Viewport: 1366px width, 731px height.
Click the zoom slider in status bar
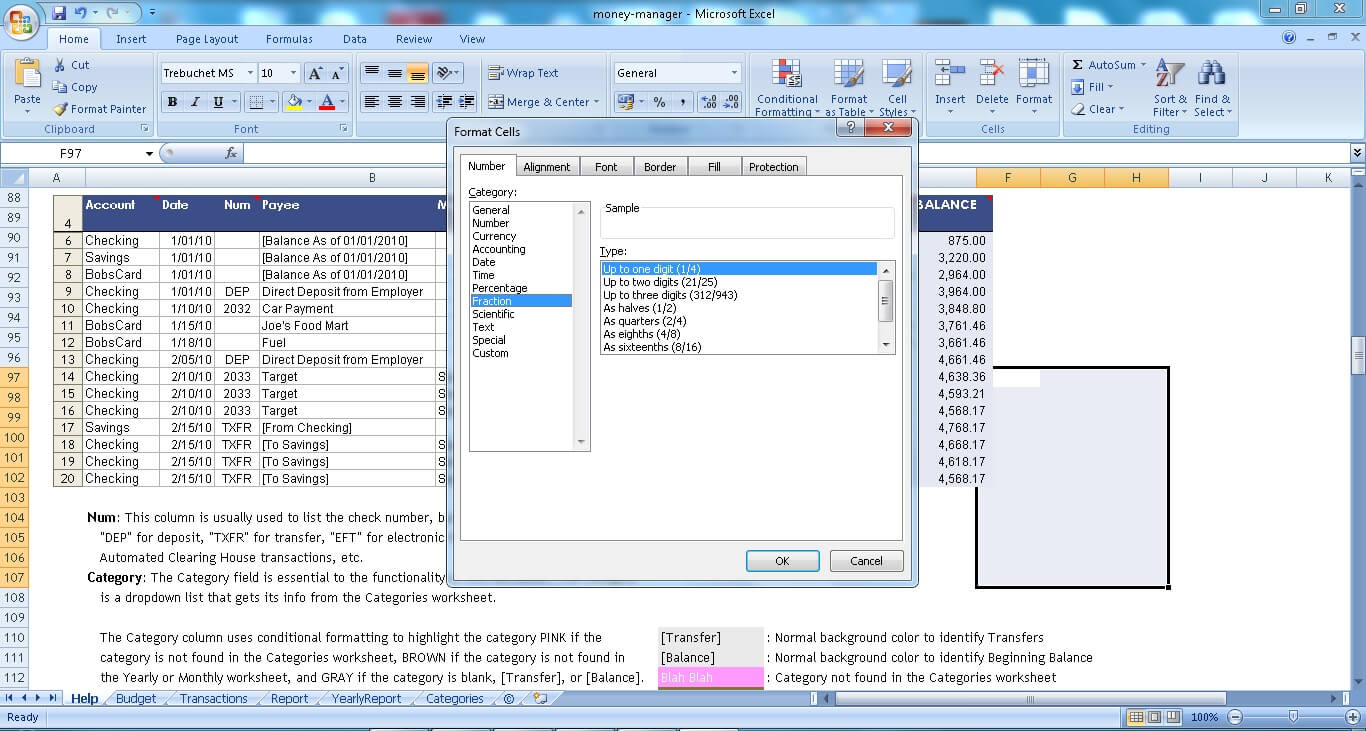1293,717
